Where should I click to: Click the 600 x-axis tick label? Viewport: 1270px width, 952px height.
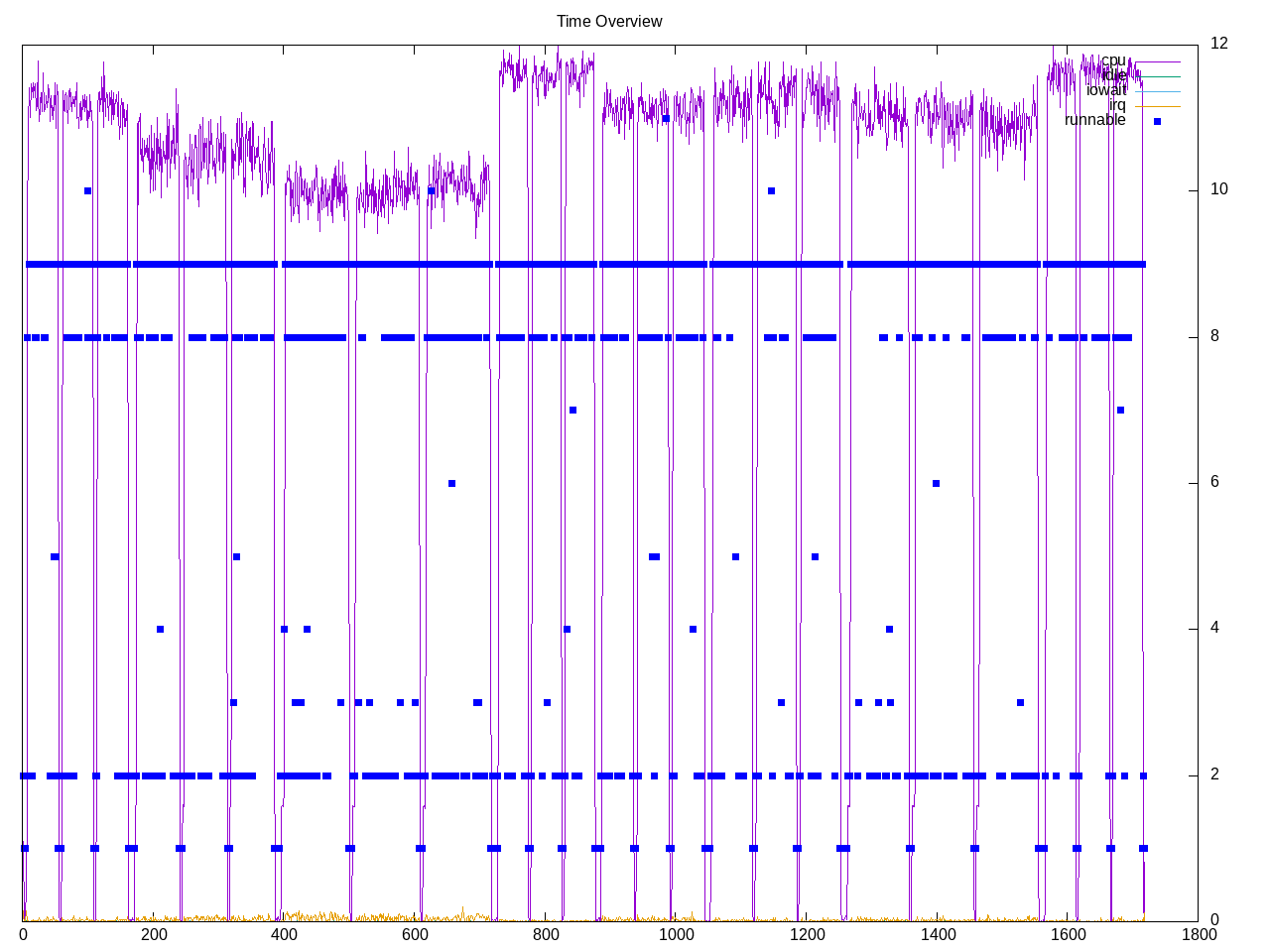click(415, 934)
